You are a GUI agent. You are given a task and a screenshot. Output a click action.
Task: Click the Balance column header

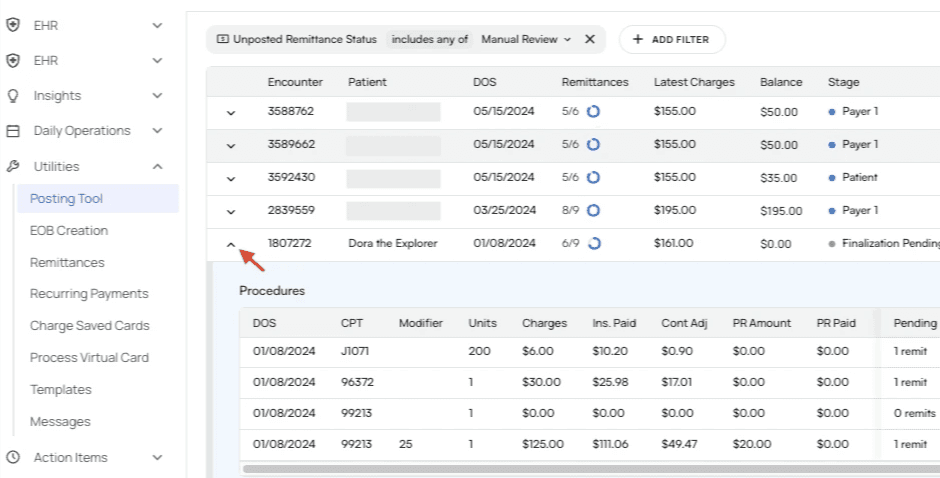coord(781,82)
